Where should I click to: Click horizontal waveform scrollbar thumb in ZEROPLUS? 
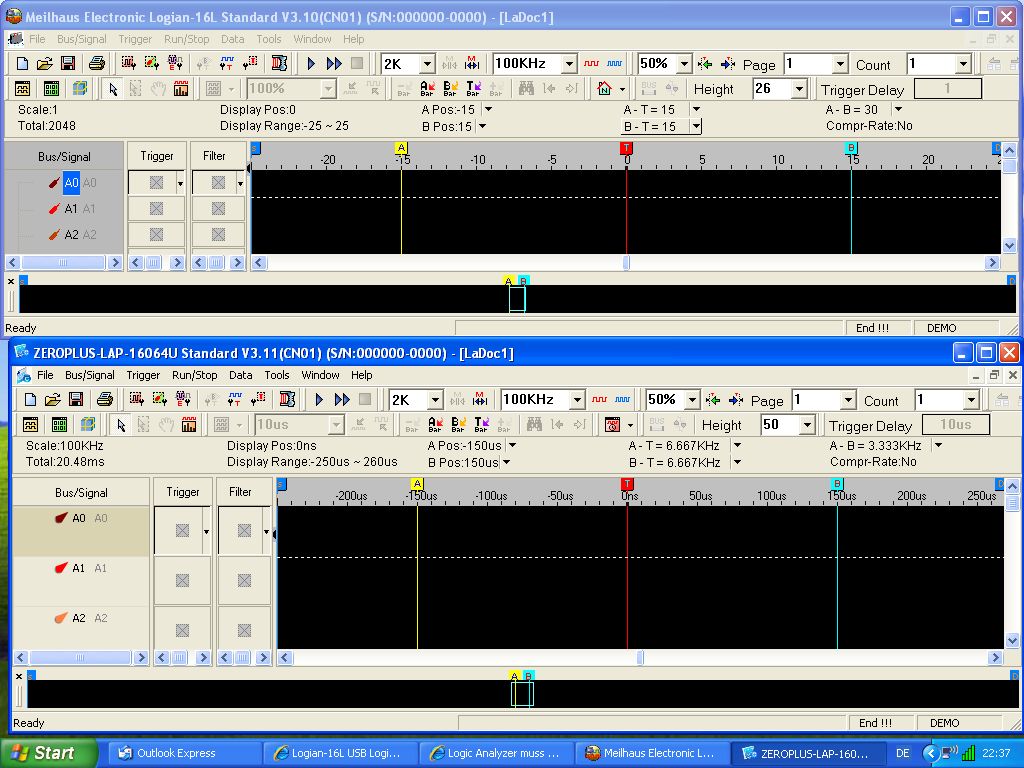(x=640, y=658)
